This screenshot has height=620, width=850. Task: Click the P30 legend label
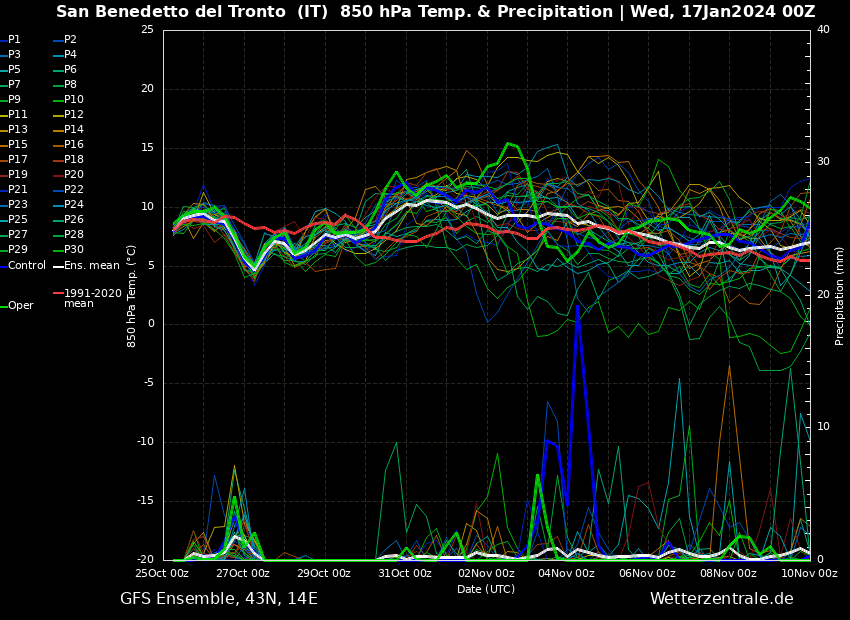(74, 250)
